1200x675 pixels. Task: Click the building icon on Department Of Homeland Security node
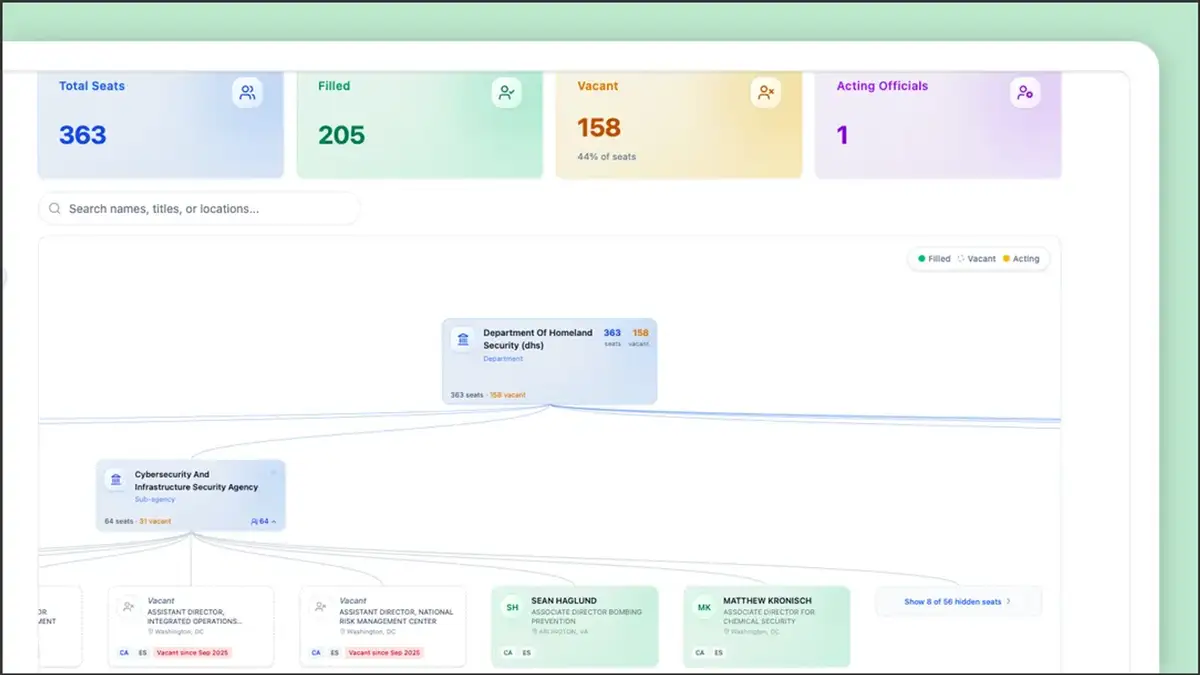pos(463,339)
